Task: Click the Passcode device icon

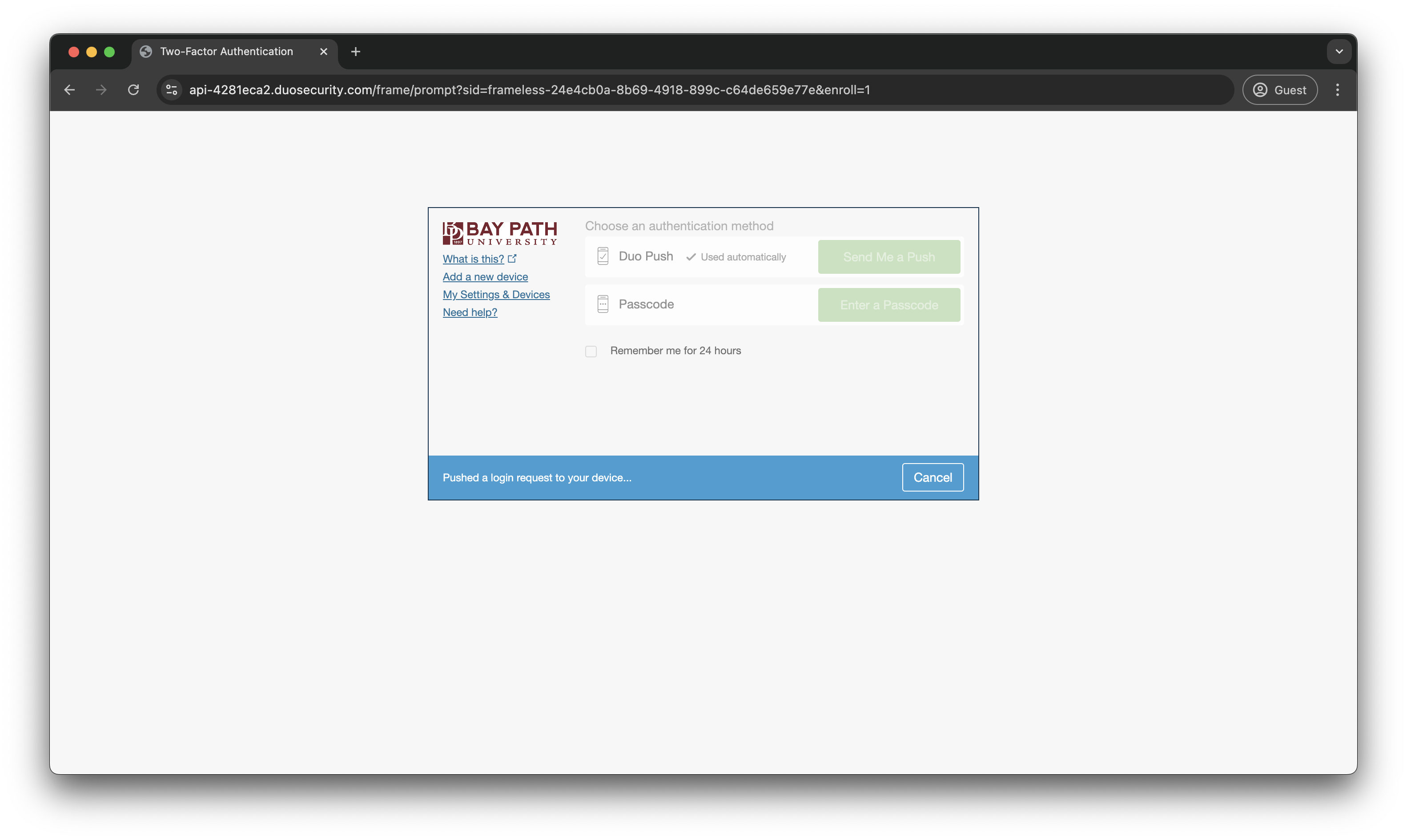Action: [x=603, y=304]
